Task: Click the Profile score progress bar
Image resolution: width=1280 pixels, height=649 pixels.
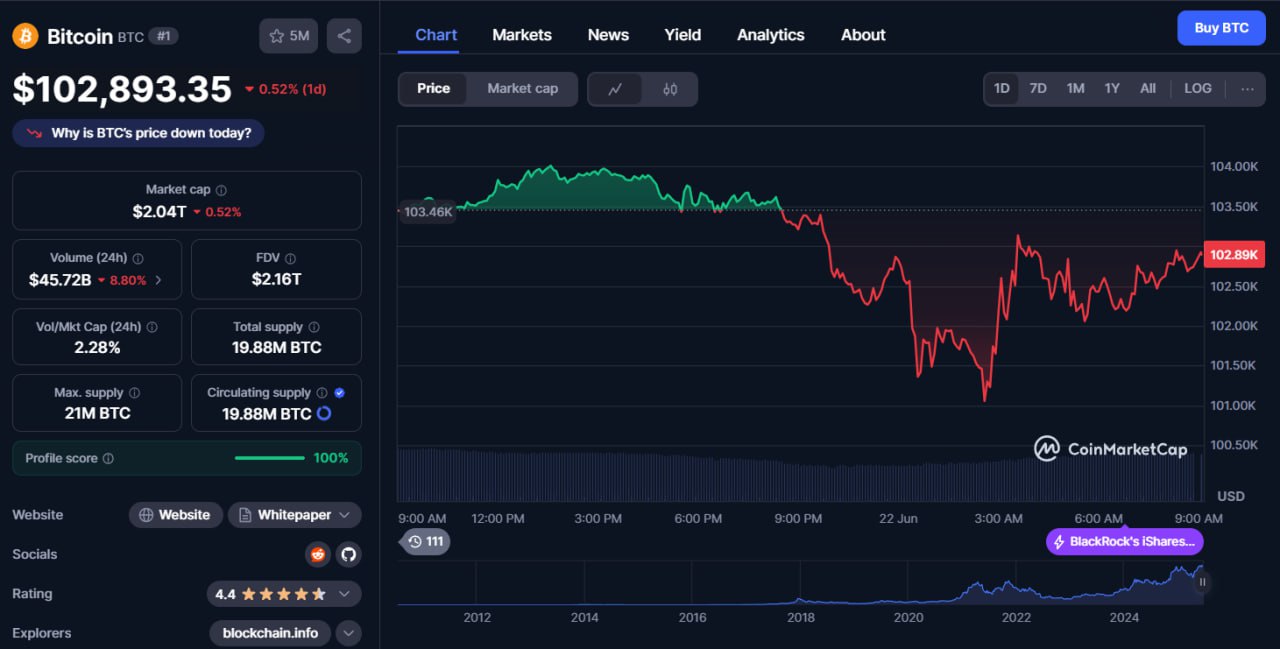Action: pyautogui.click(x=269, y=458)
